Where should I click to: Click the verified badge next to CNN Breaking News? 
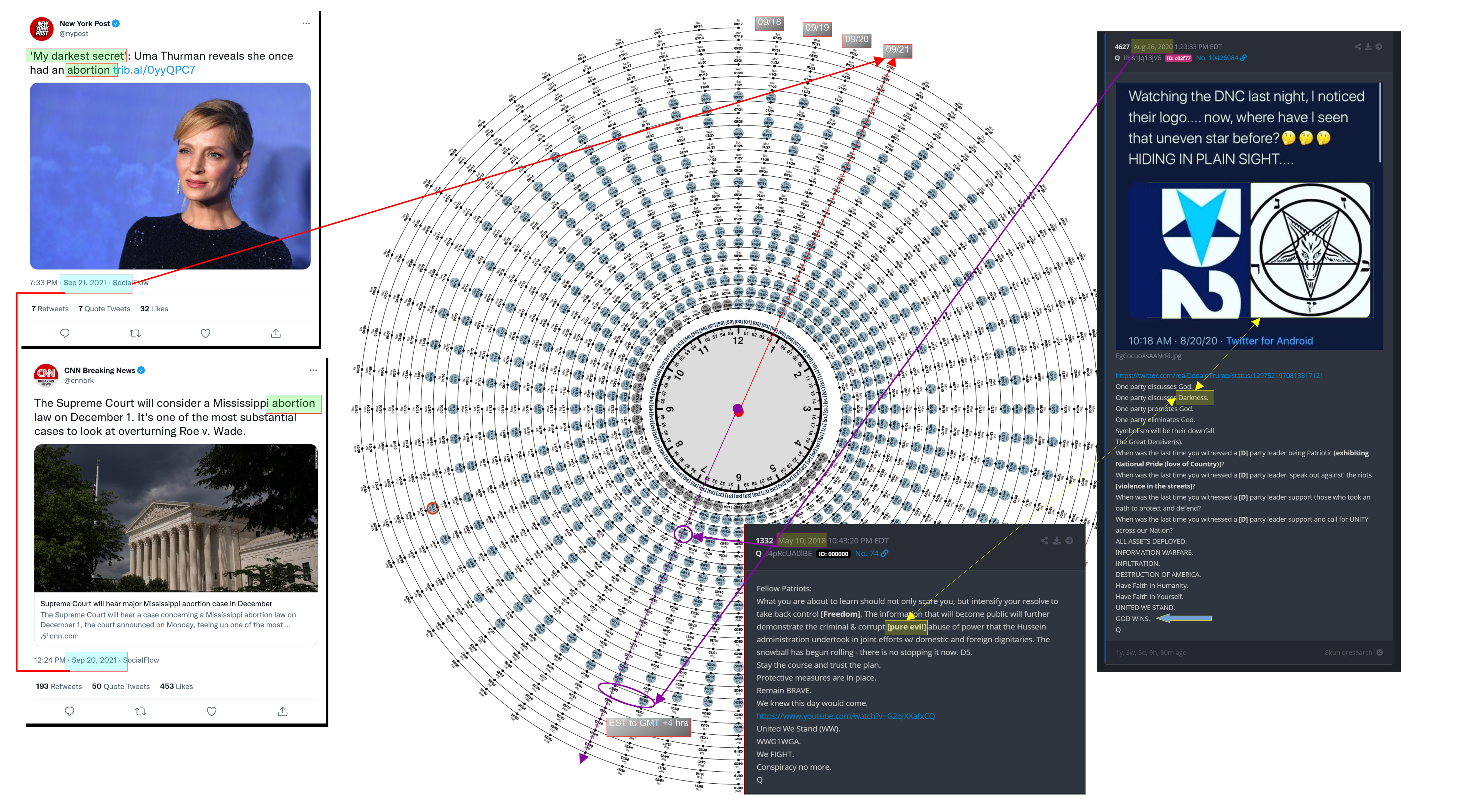coord(141,370)
